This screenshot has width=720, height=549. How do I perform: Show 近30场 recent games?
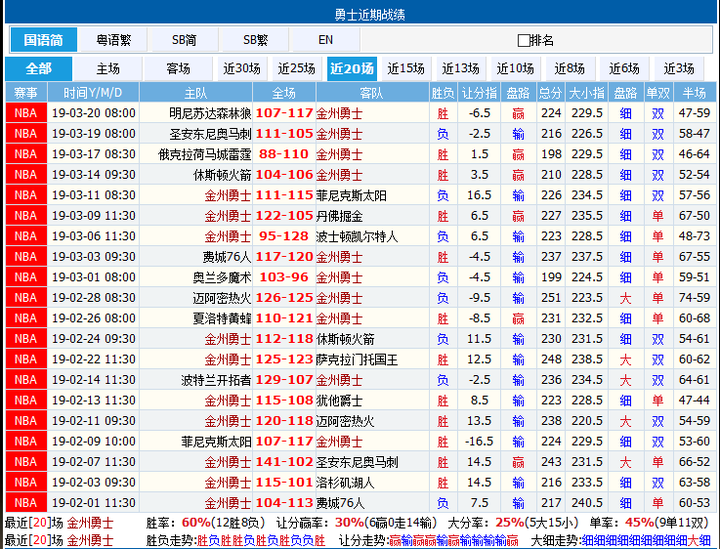coord(242,69)
